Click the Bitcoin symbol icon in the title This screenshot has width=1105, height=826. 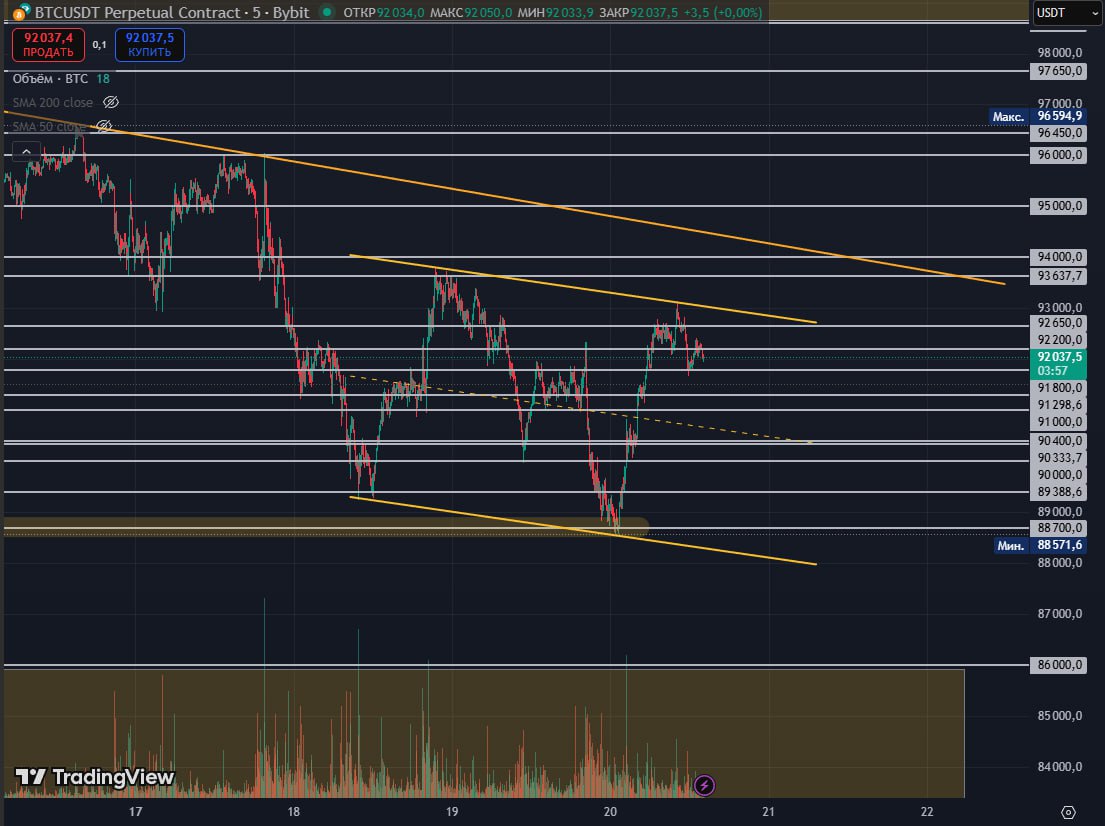click(20, 13)
